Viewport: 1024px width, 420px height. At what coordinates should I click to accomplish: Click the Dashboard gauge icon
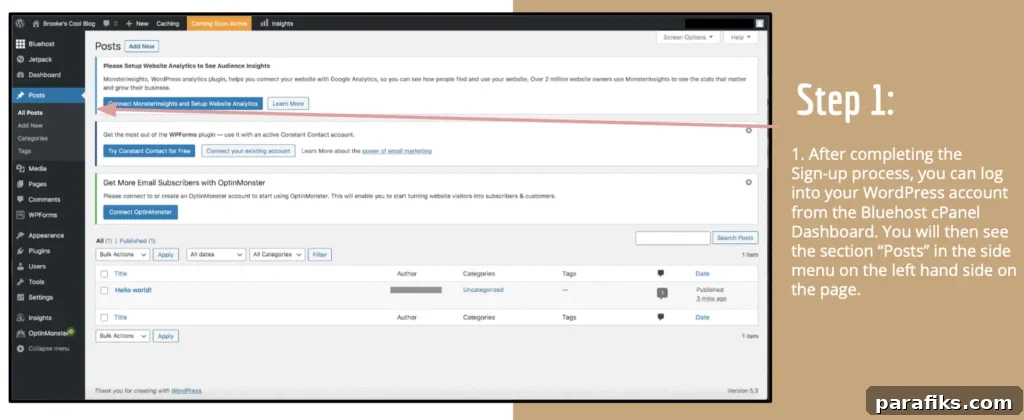pyautogui.click(x=21, y=75)
